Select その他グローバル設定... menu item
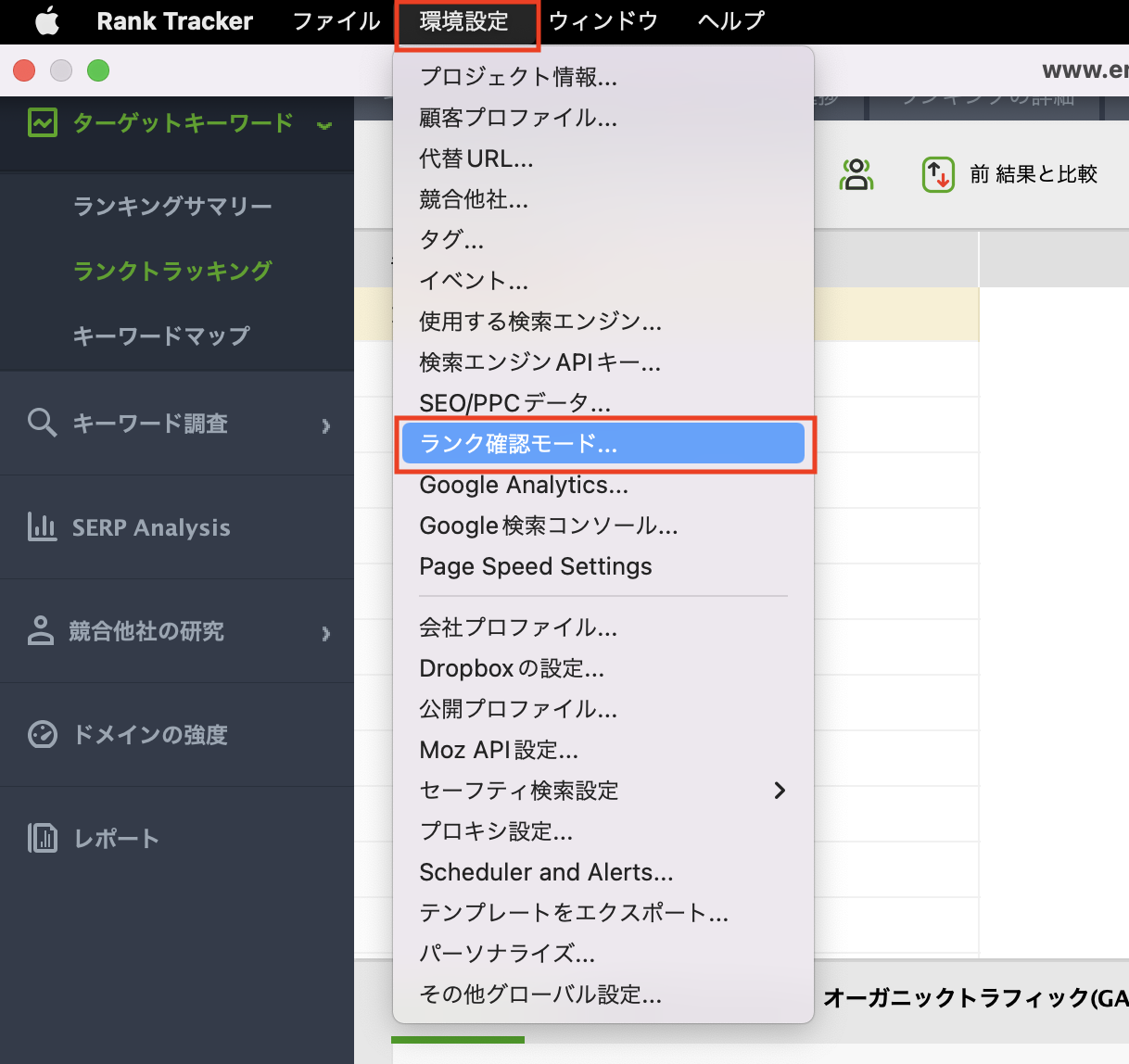Viewport: 1129px width, 1064px height. 603,994
